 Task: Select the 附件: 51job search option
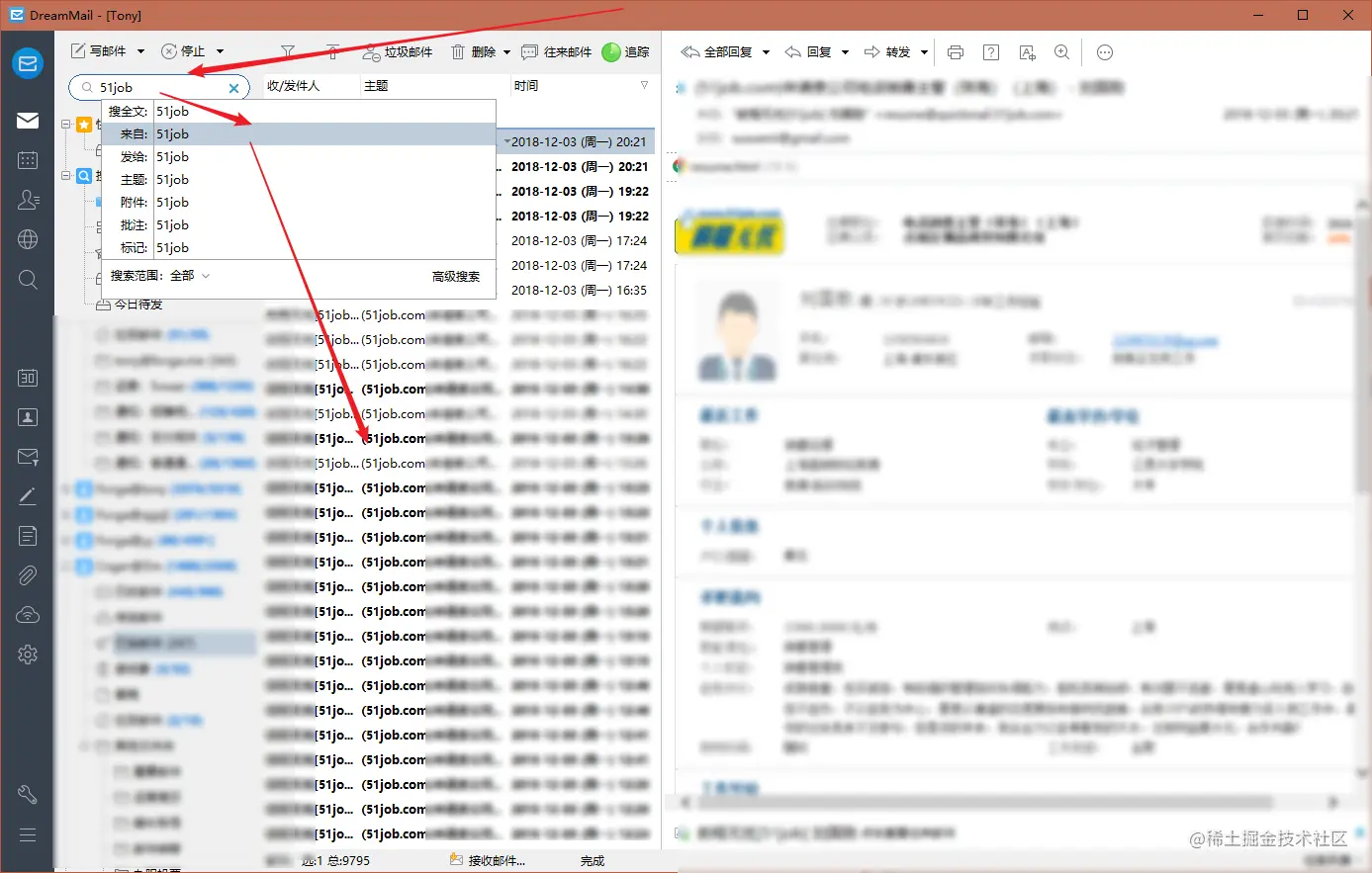(298, 202)
